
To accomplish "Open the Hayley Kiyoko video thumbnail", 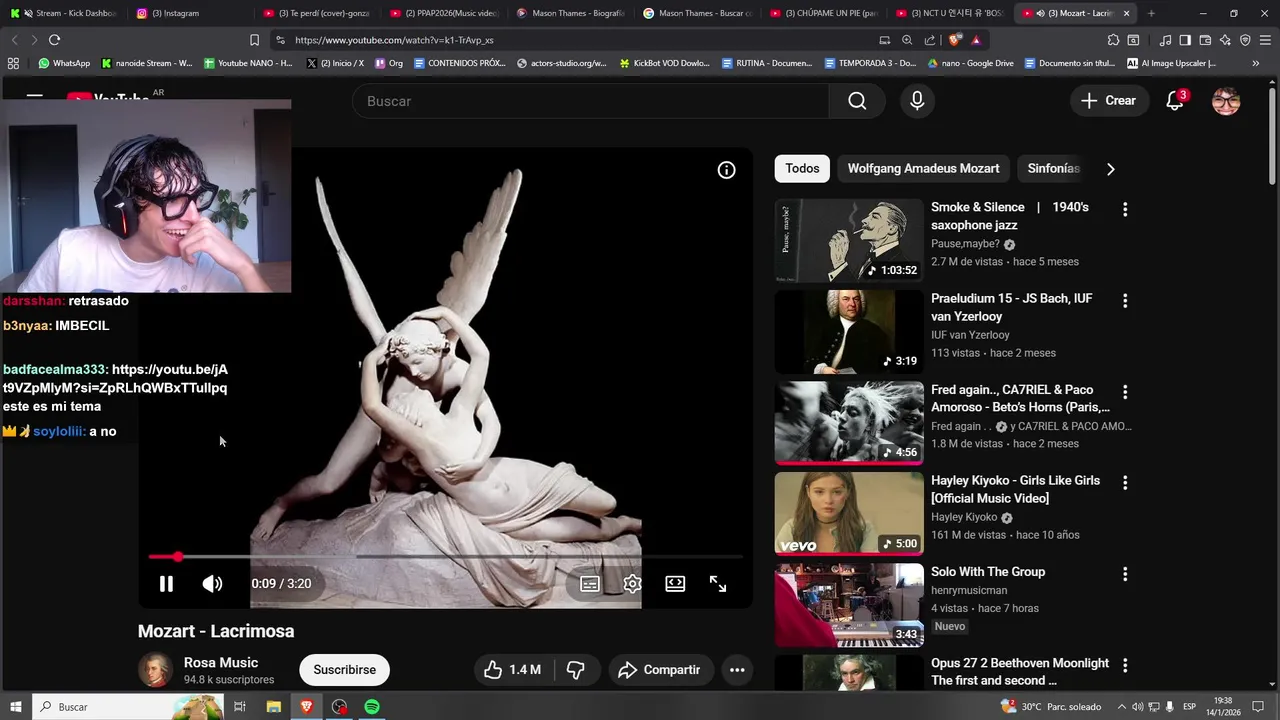I will point(849,514).
